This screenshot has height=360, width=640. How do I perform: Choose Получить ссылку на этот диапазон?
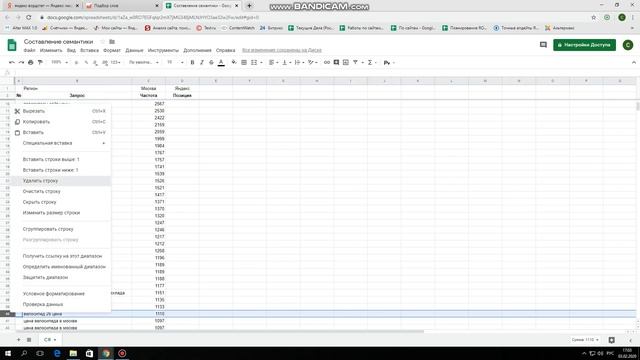[x=61, y=256]
